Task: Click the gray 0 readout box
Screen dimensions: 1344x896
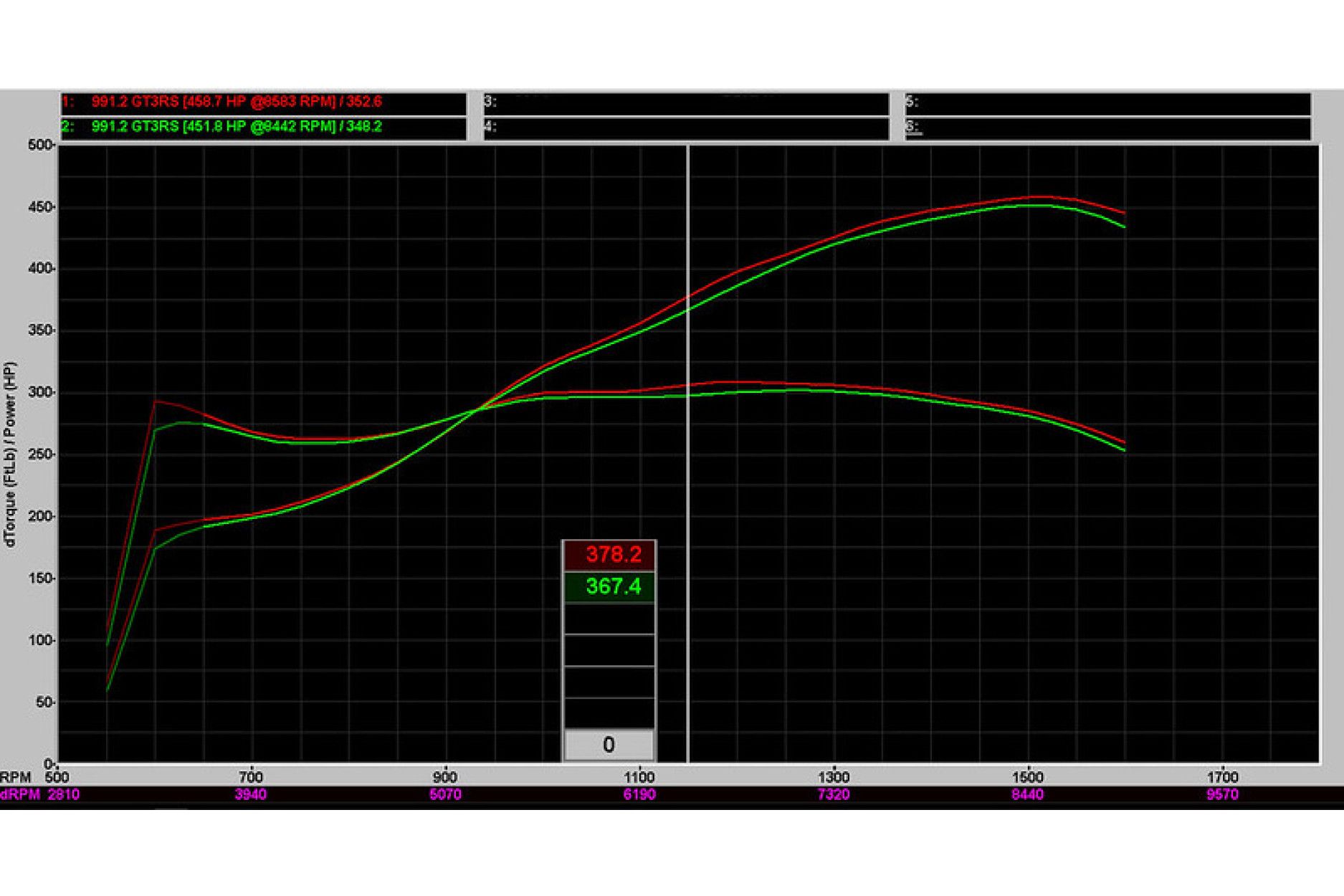Action: click(609, 745)
